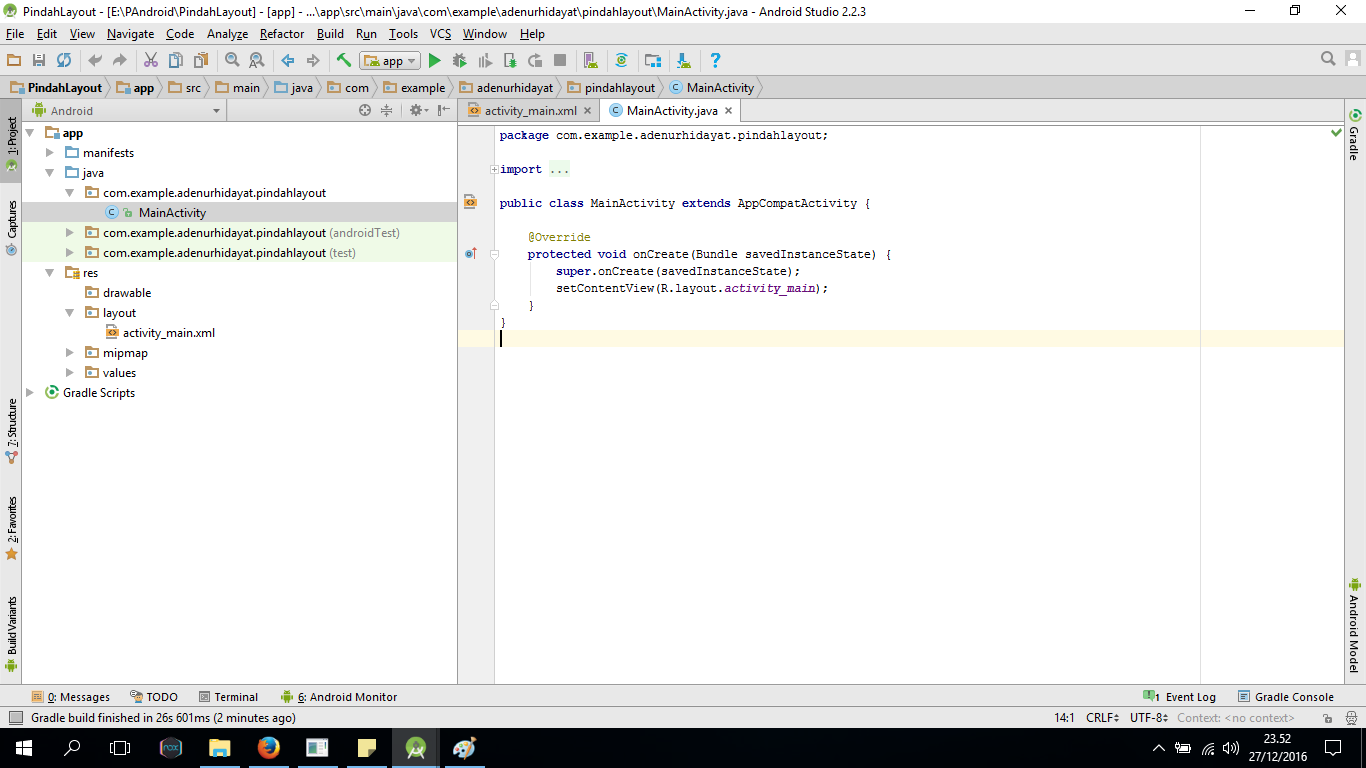Open the AVD Manager icon

pyautogui.click(x=590, y=61)
